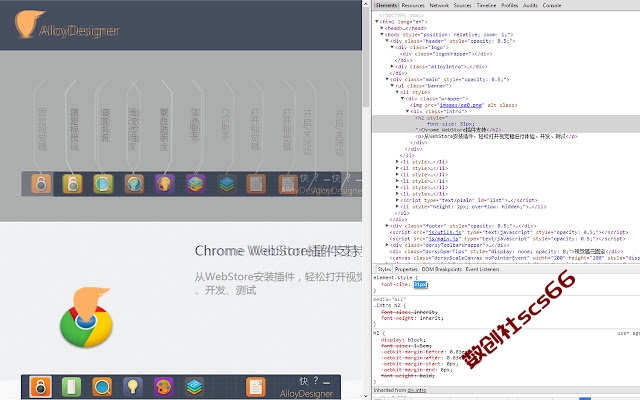The width and height of the screenshot is (640, 400).
Task: Collapse the div class="logo" node
Action: point(392,47)
